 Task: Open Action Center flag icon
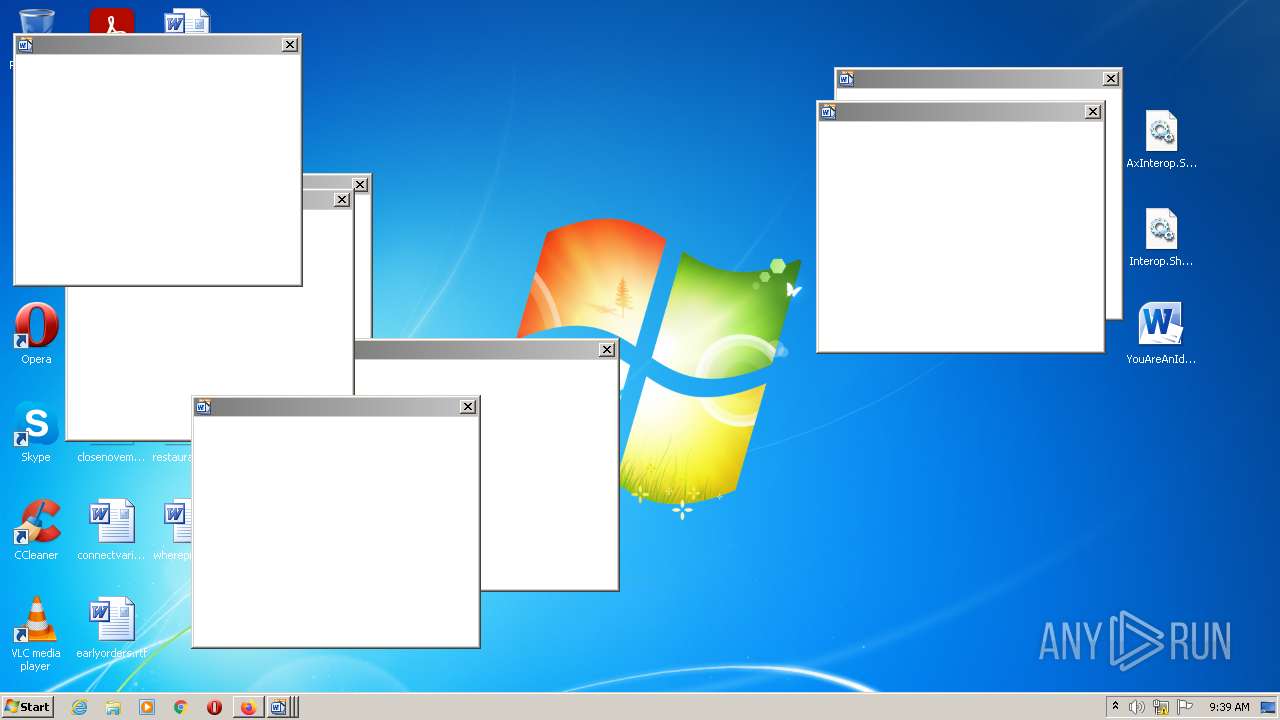click(x=1185, y=707)
